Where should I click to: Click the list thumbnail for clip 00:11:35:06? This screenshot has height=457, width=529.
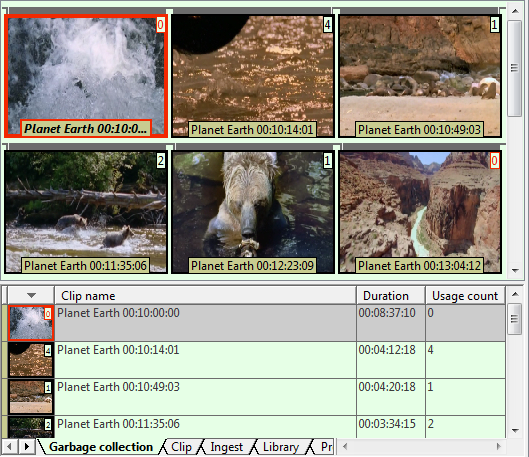[31, 427]
